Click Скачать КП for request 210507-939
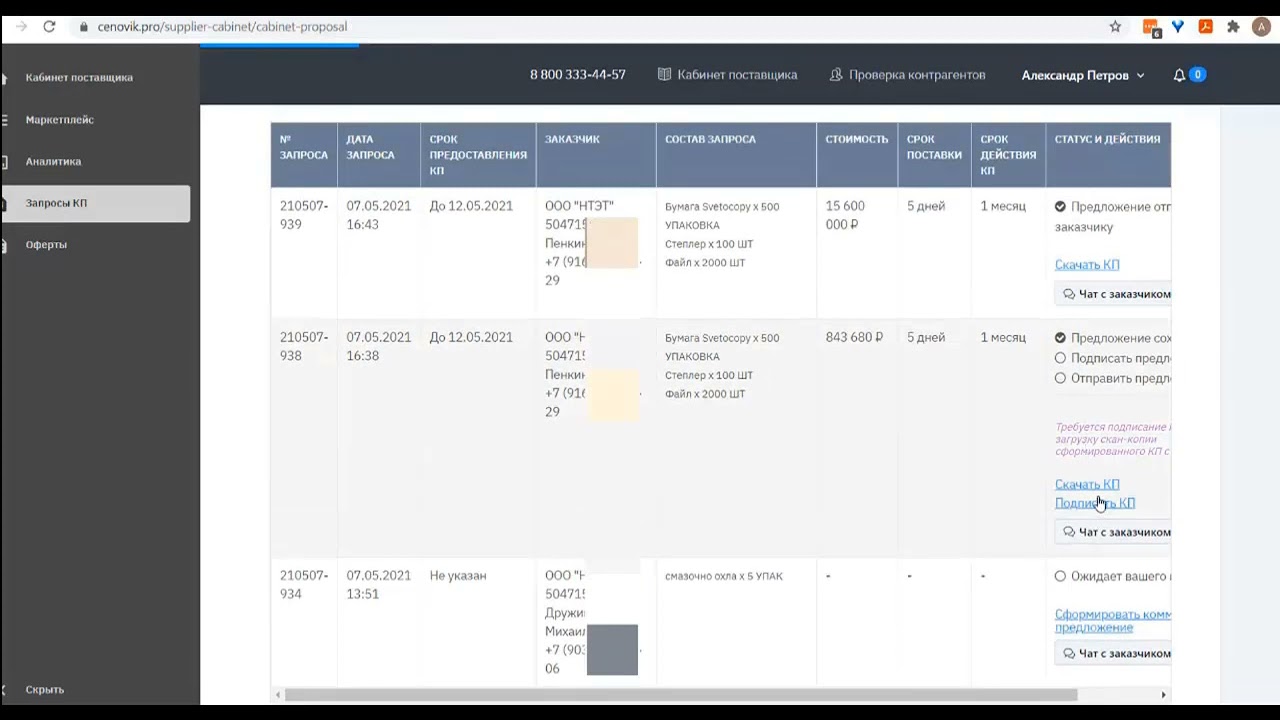The image size is (1280, 720). [1087, 265]
